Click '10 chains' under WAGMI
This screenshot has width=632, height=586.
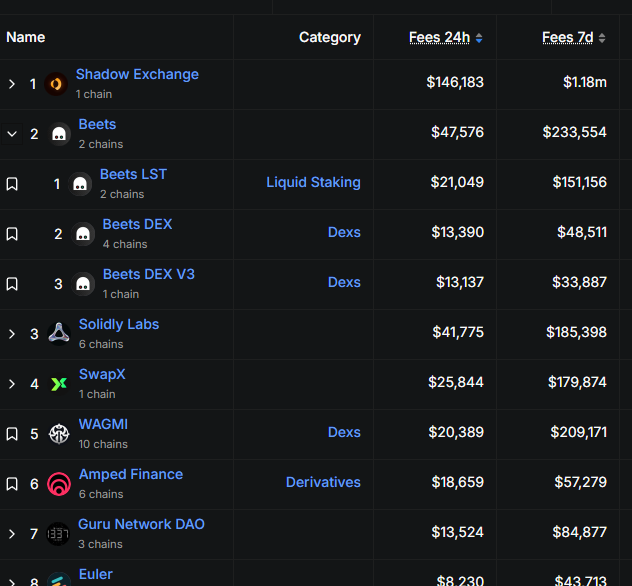coord(103,444)
